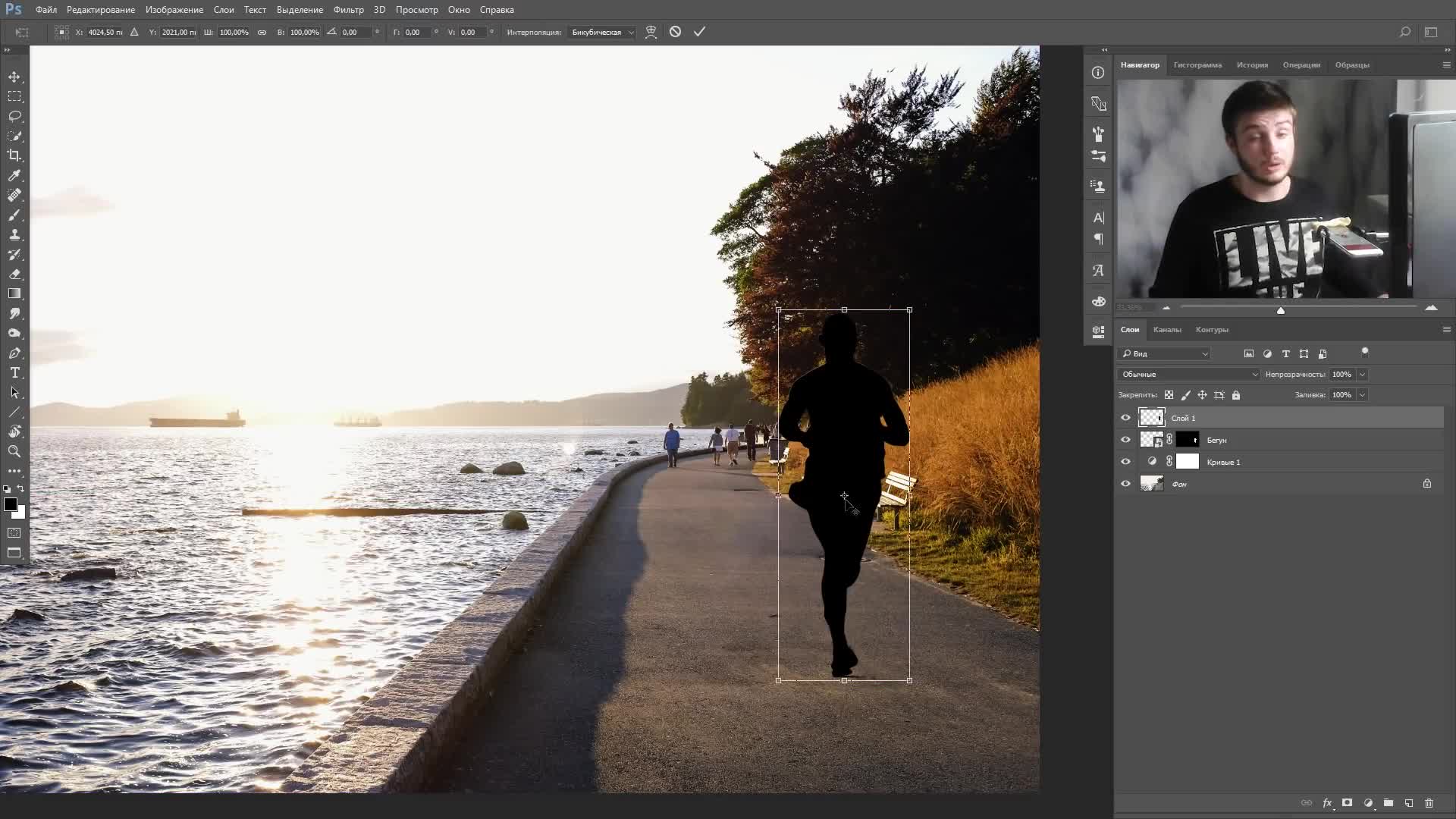Click the X position input field

tap(104, 33)
